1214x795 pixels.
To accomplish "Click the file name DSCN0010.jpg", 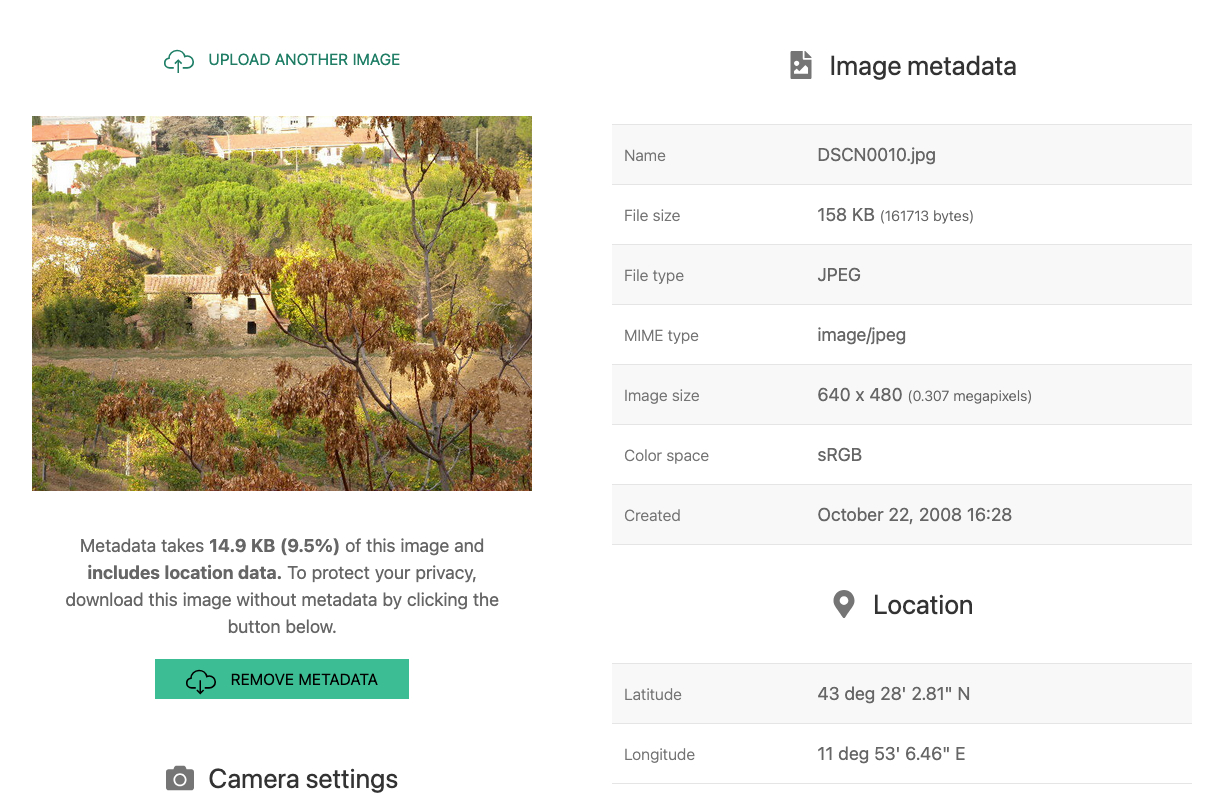I will (876, 155).
